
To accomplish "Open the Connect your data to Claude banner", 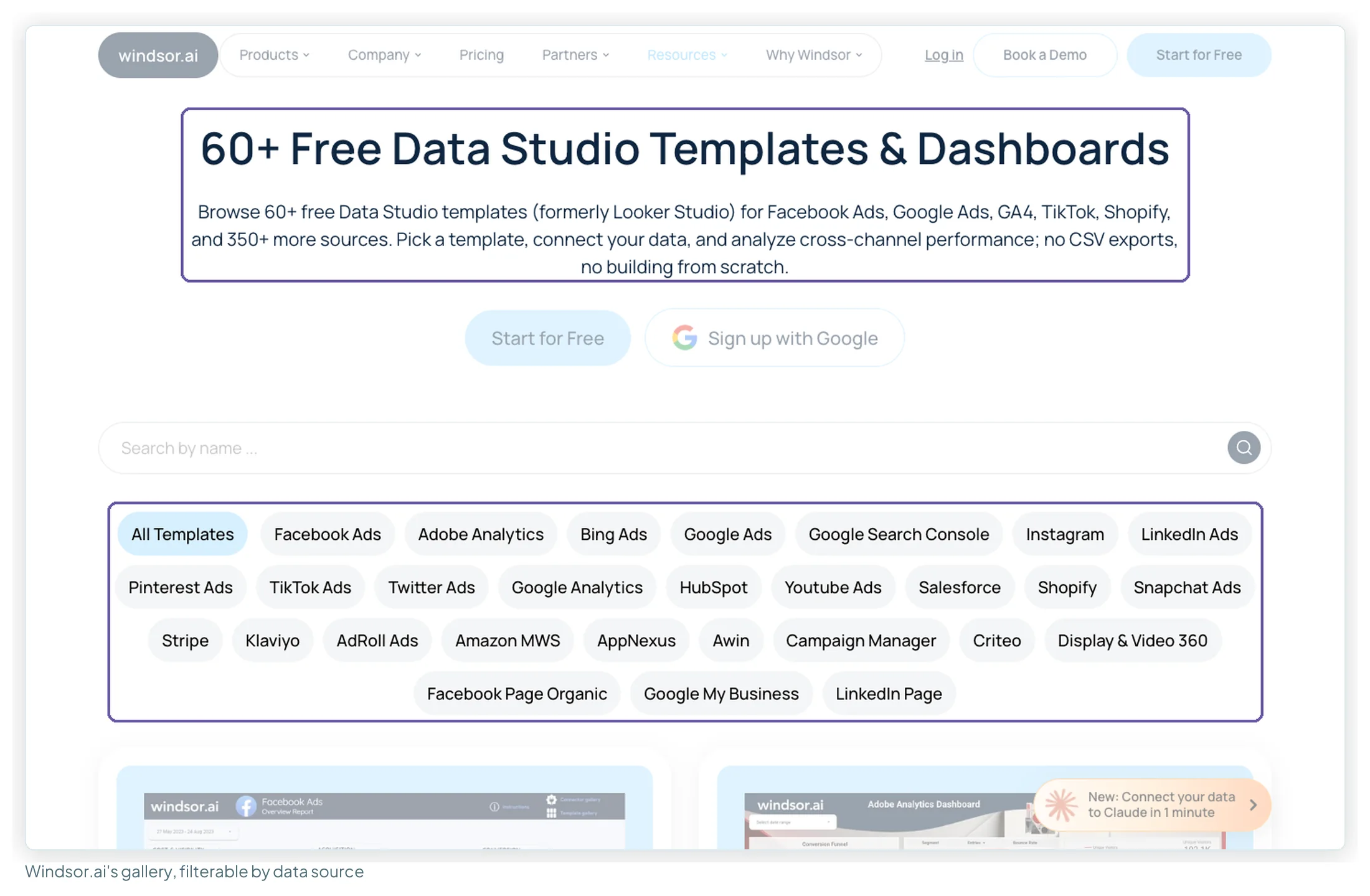I will [1151, 804].
